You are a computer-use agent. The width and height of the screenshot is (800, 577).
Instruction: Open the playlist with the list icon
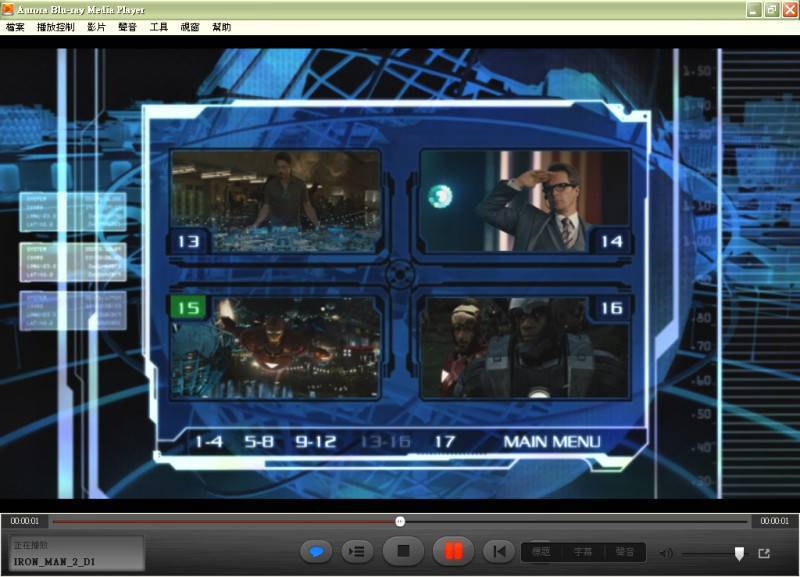coord(357,551)
